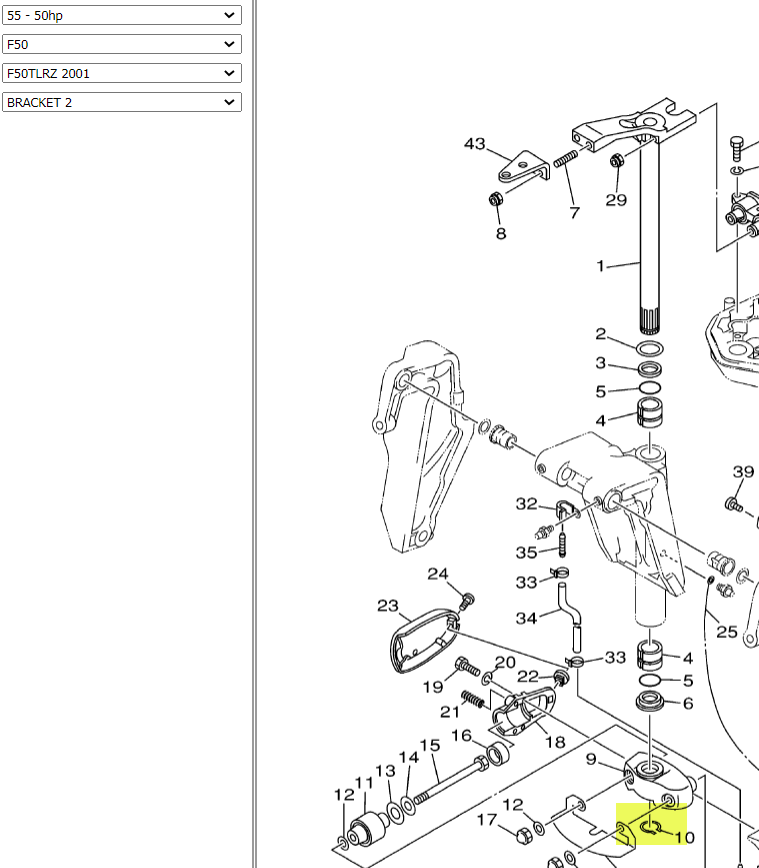The image size is (759, 868).
Task: Click part number 13 label
Action: point(385,771)
